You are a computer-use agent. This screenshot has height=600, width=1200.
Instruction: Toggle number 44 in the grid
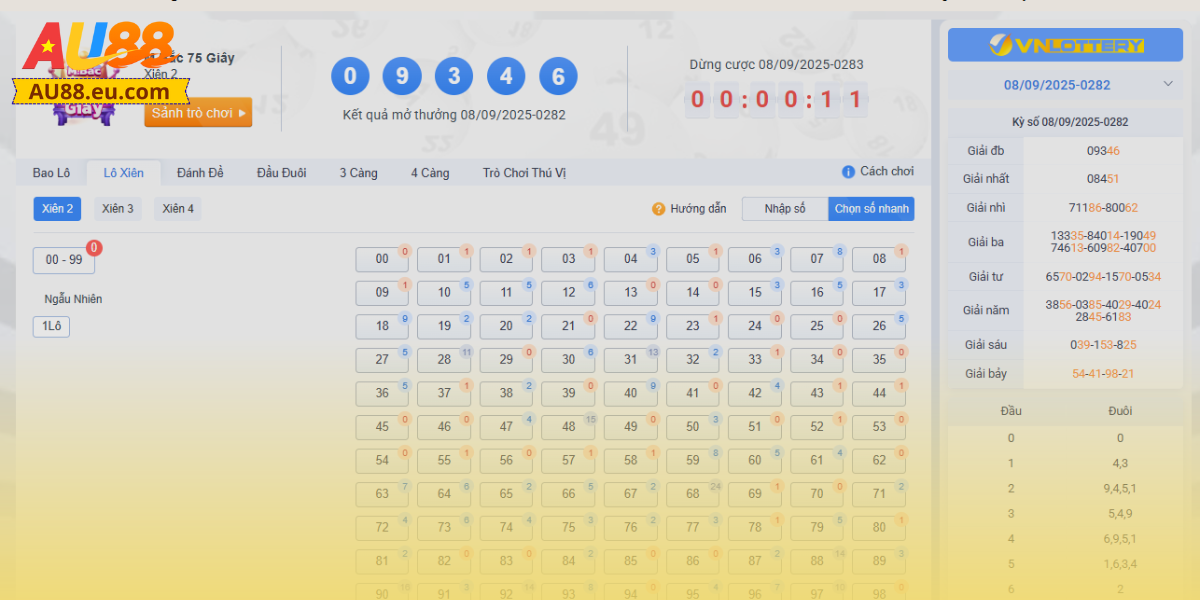(x=878, y=393)
